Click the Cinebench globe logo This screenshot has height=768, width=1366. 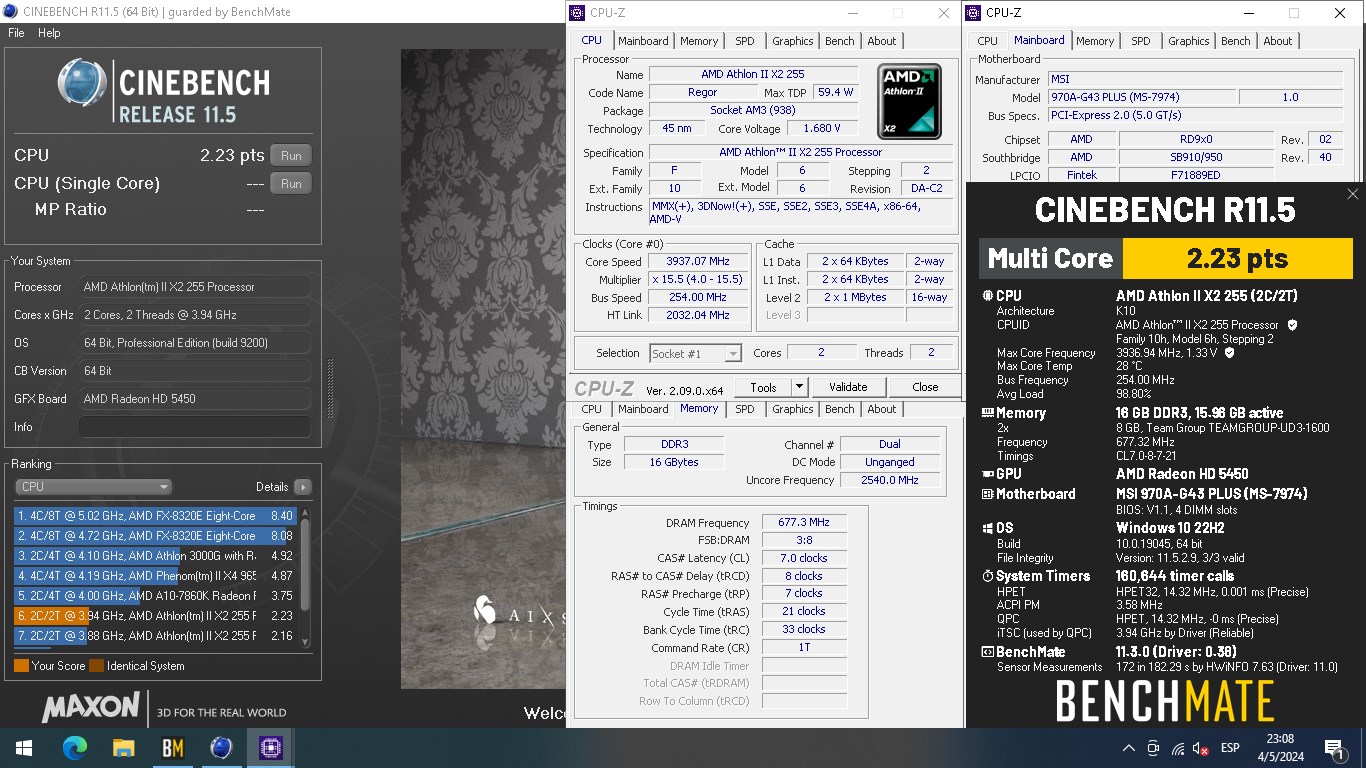[82, 83]
